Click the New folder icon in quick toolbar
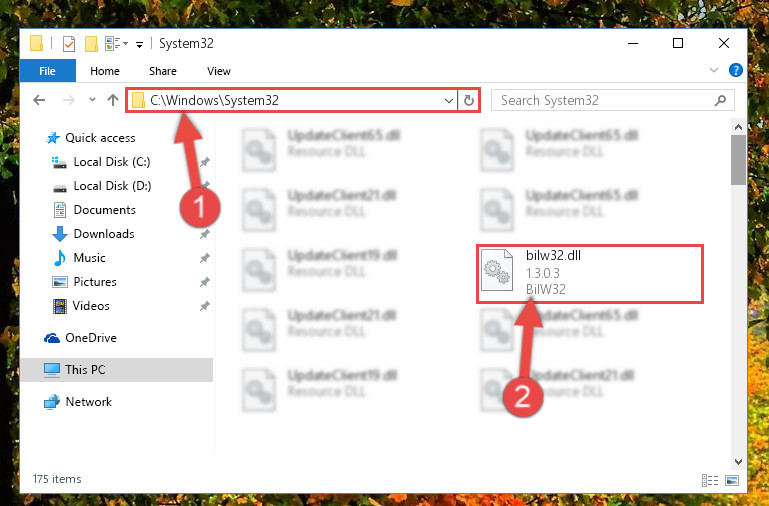The width and height of the screenshot is (769, 506). tap(91, 44)
